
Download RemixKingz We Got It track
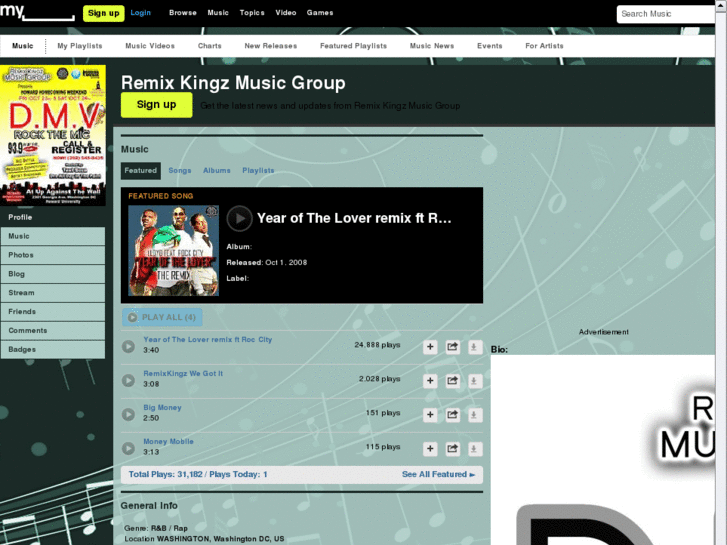point(474,381)
